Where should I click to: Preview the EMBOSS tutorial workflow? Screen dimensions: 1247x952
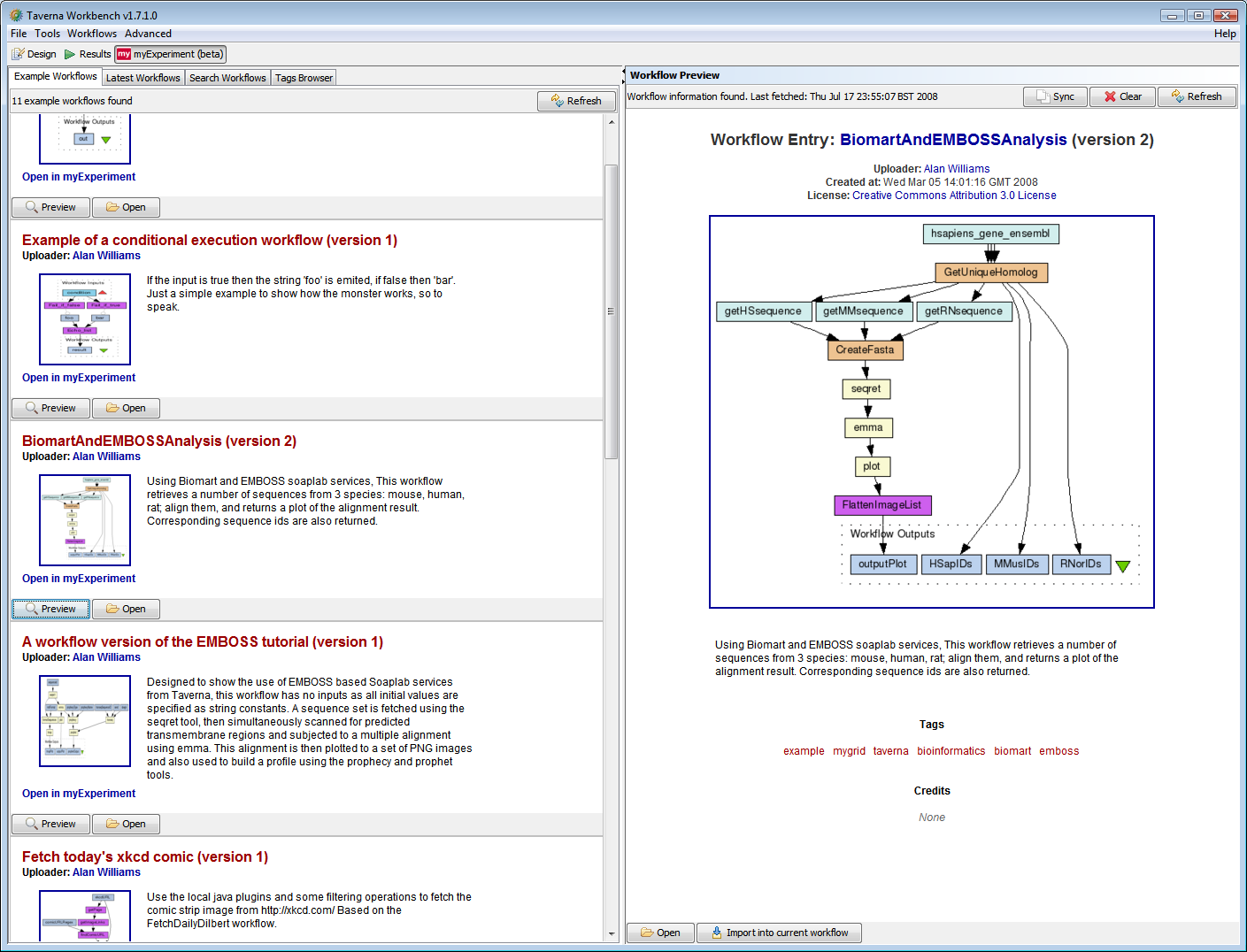pos(50,824)
